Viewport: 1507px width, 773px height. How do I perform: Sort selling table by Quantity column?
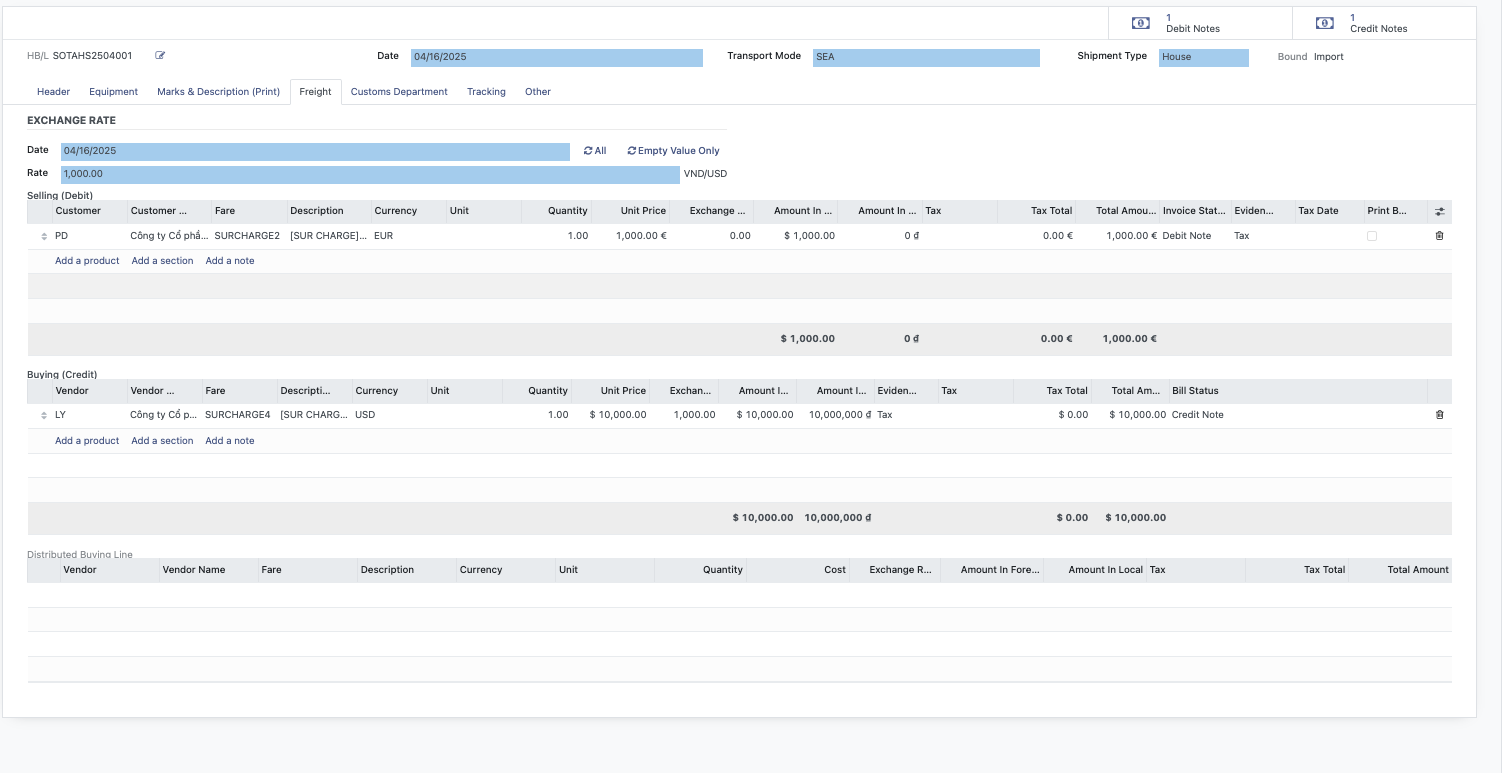click(x=567, y=211)
